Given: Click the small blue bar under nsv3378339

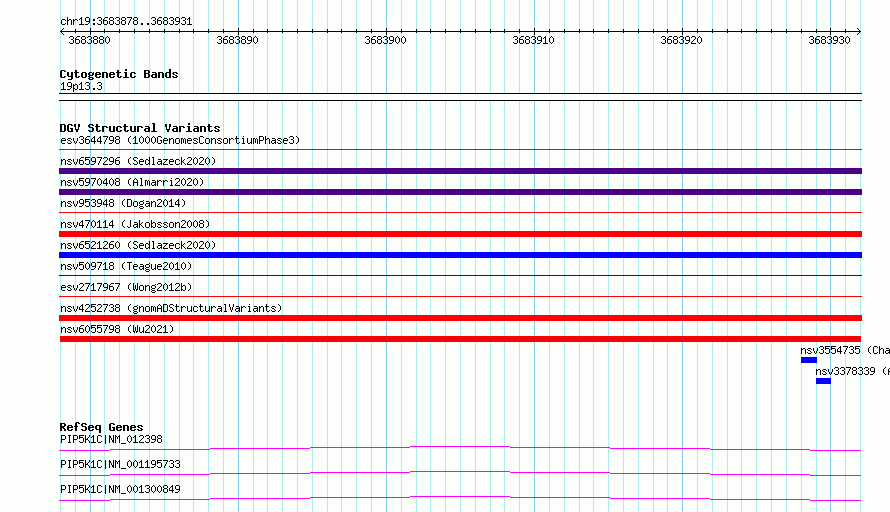Looking at the screenshot, I should [x=823, y=381].
